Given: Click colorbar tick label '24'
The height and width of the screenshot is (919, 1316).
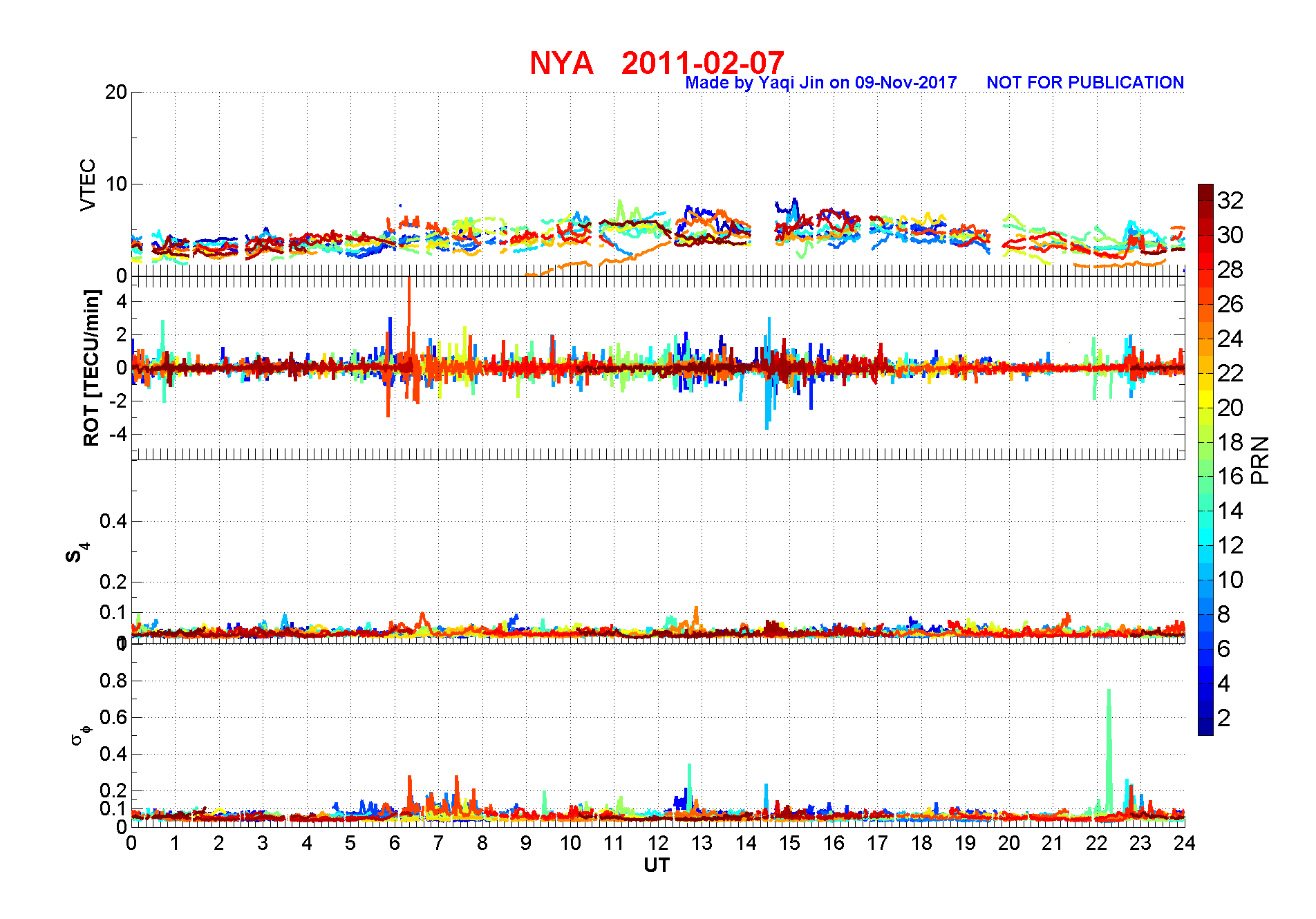Looking at the screenshot, I should (x=1230, y=339).
